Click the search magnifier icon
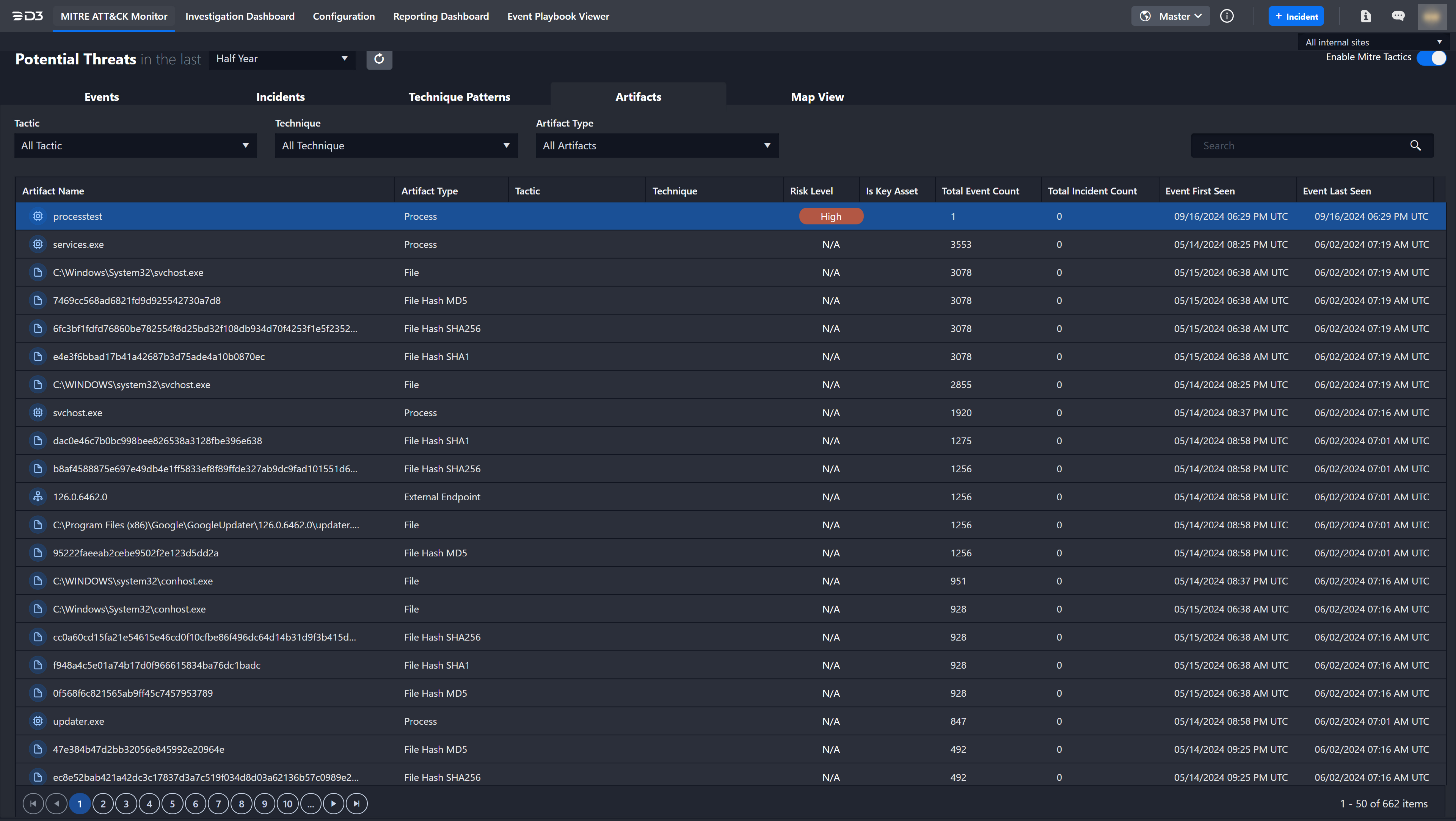Image resolution: width=1456 pixels, height=821 pixels. coord(1415,145)
